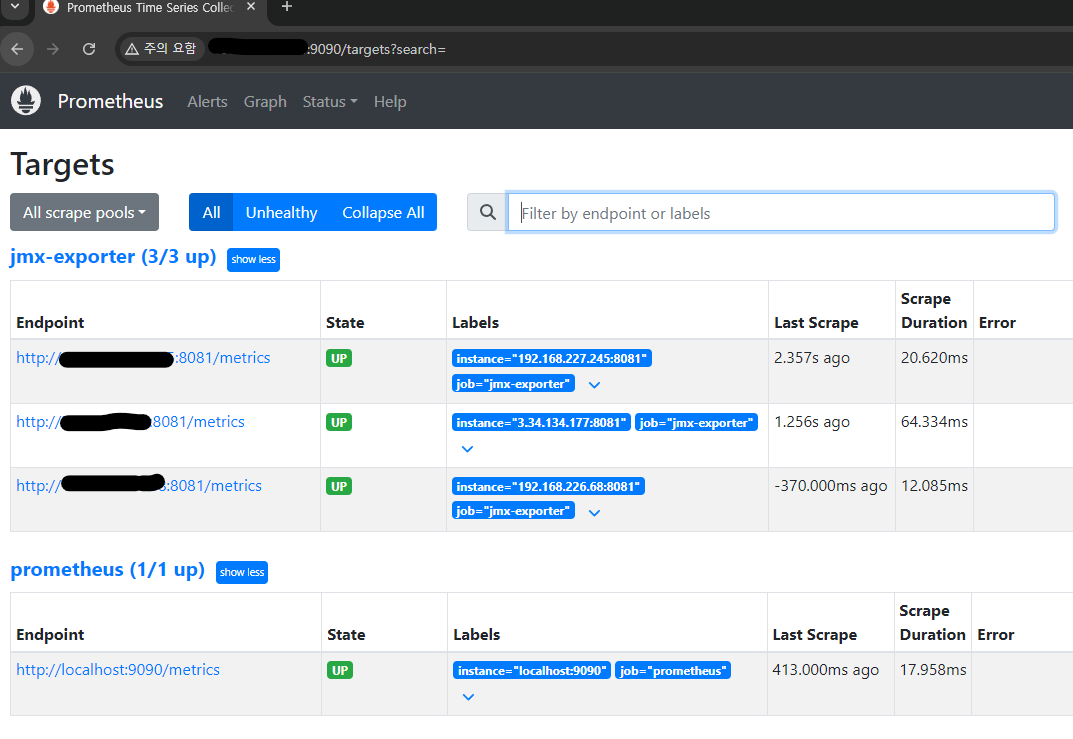Viewport: 1073px width, 739px height.
Task: Click the job="prometheus" label badge
Action: click(x=673, y=671)
